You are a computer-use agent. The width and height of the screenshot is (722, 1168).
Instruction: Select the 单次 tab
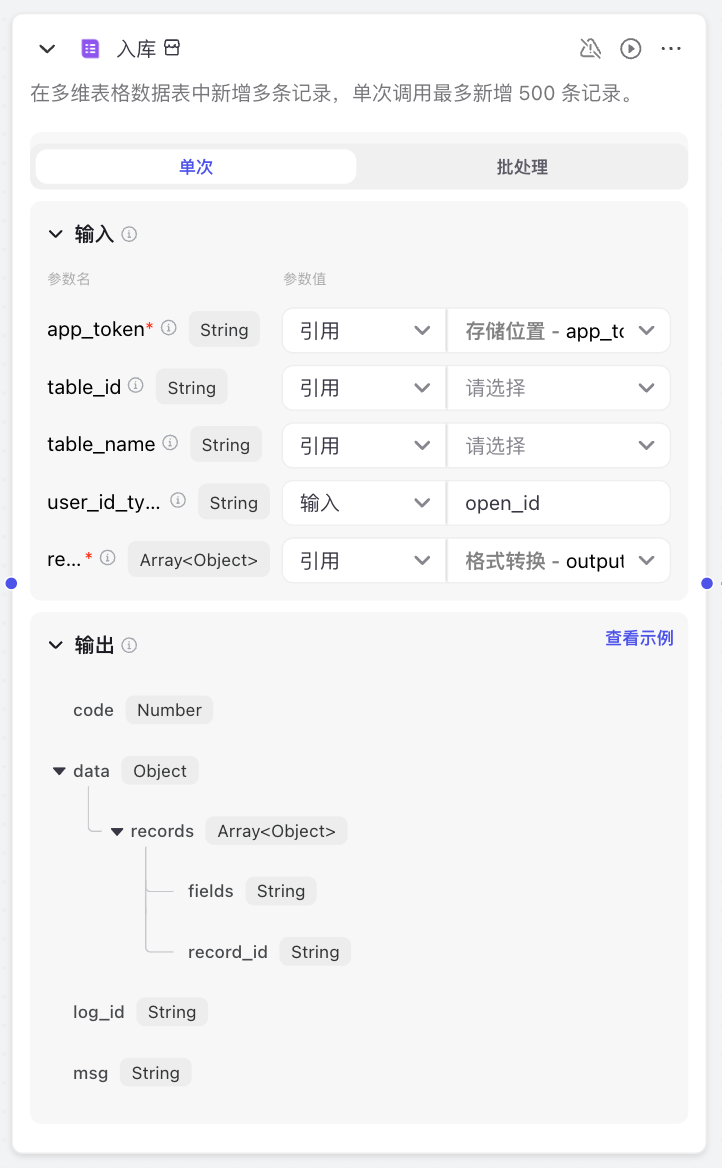coord(196,167)
